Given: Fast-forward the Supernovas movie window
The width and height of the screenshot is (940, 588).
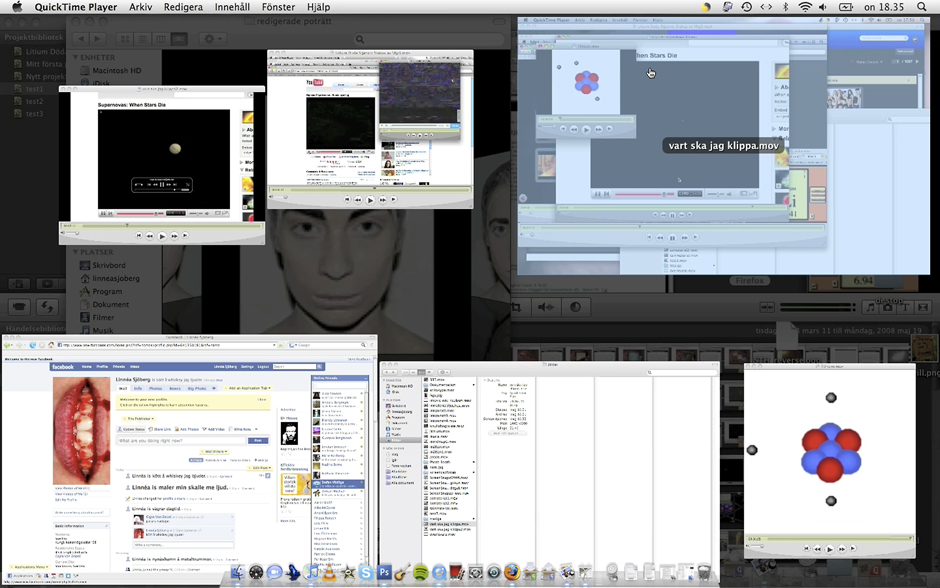Looking at the screenshot, I should click(174, 236).
